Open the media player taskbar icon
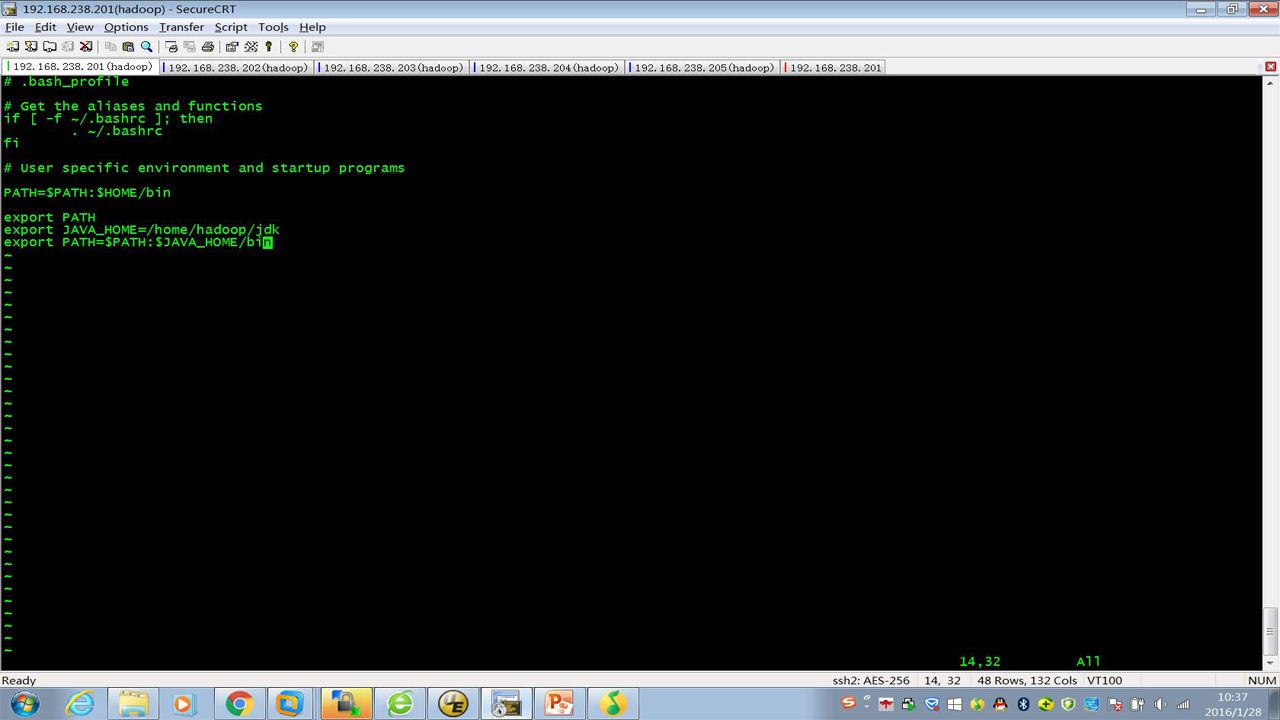1280x720 pixels. (x=185, y=704)
